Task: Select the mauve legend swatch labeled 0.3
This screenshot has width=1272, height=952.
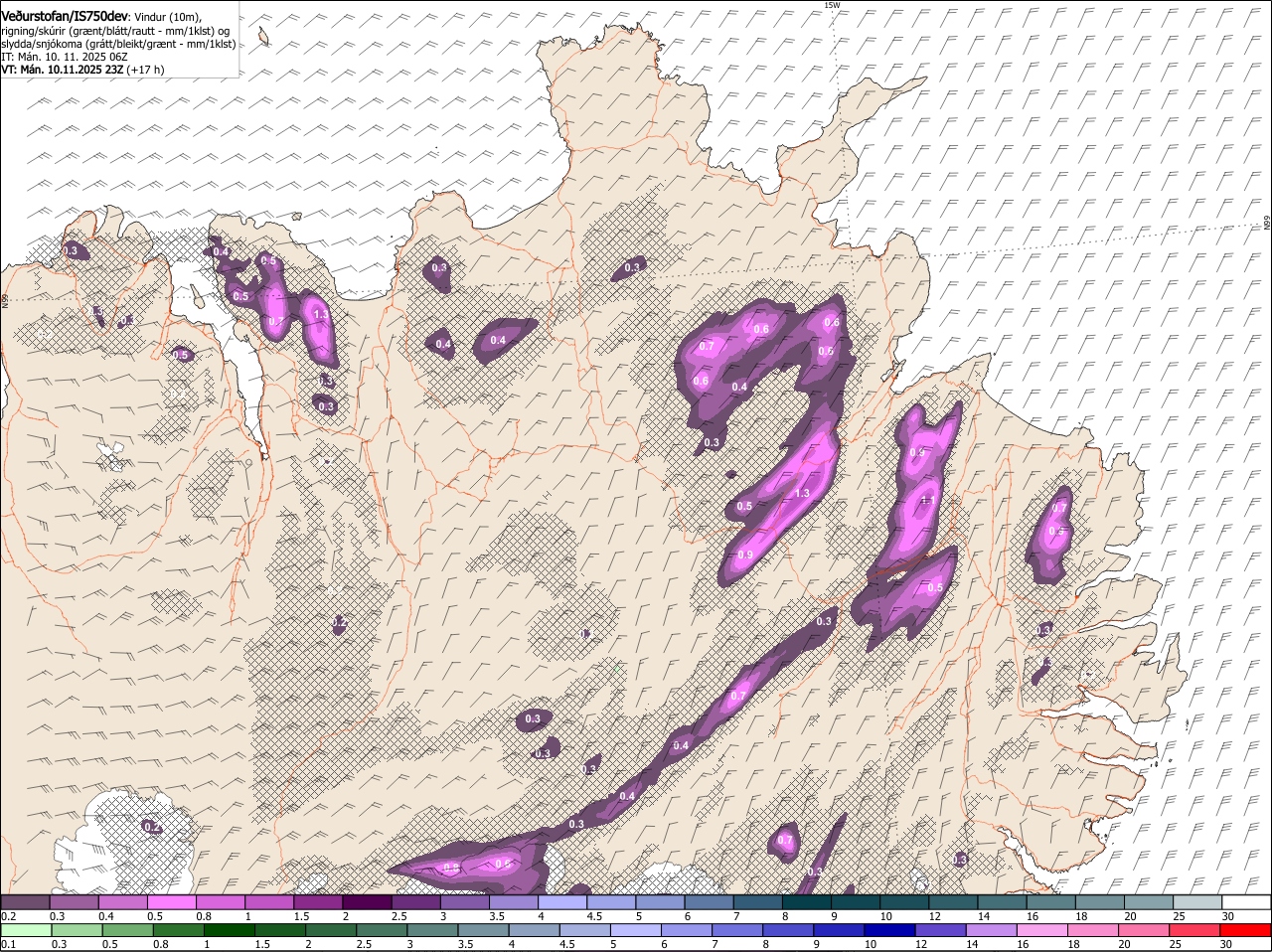Action: pyautogui.click(x=75, y=901)
